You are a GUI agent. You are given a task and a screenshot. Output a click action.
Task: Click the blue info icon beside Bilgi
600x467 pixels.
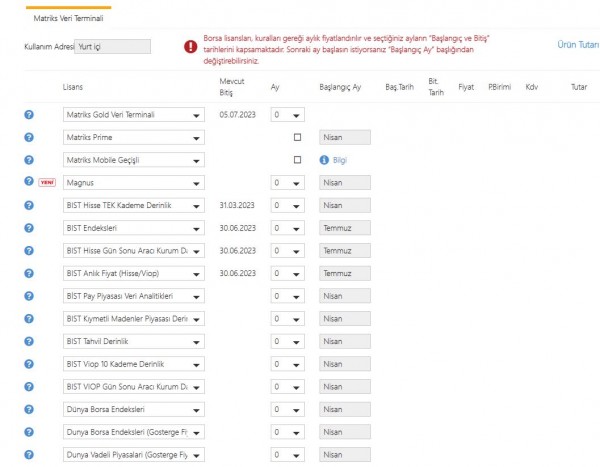pyautogui.click(x=324, y=160)
